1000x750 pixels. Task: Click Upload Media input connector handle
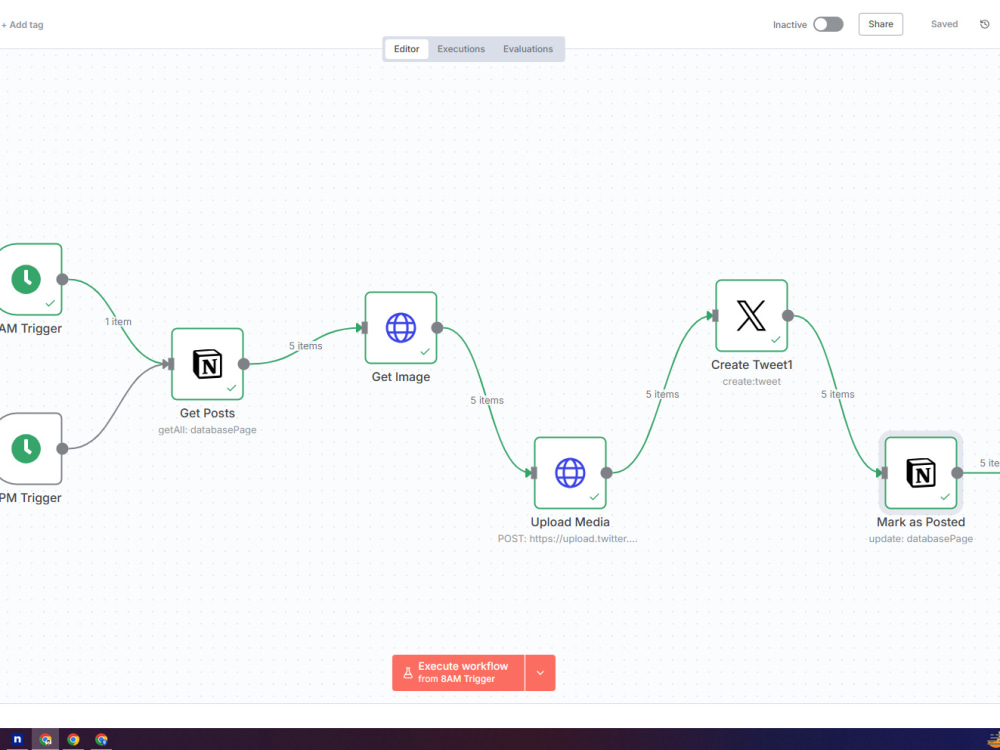pos(533,473)
